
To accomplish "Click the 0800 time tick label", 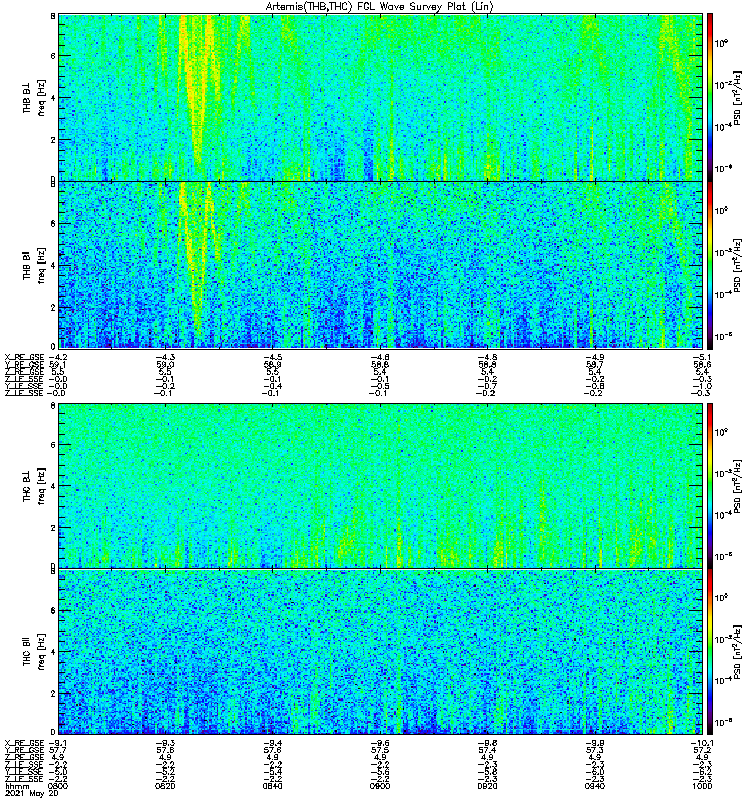I will (58, 786).
